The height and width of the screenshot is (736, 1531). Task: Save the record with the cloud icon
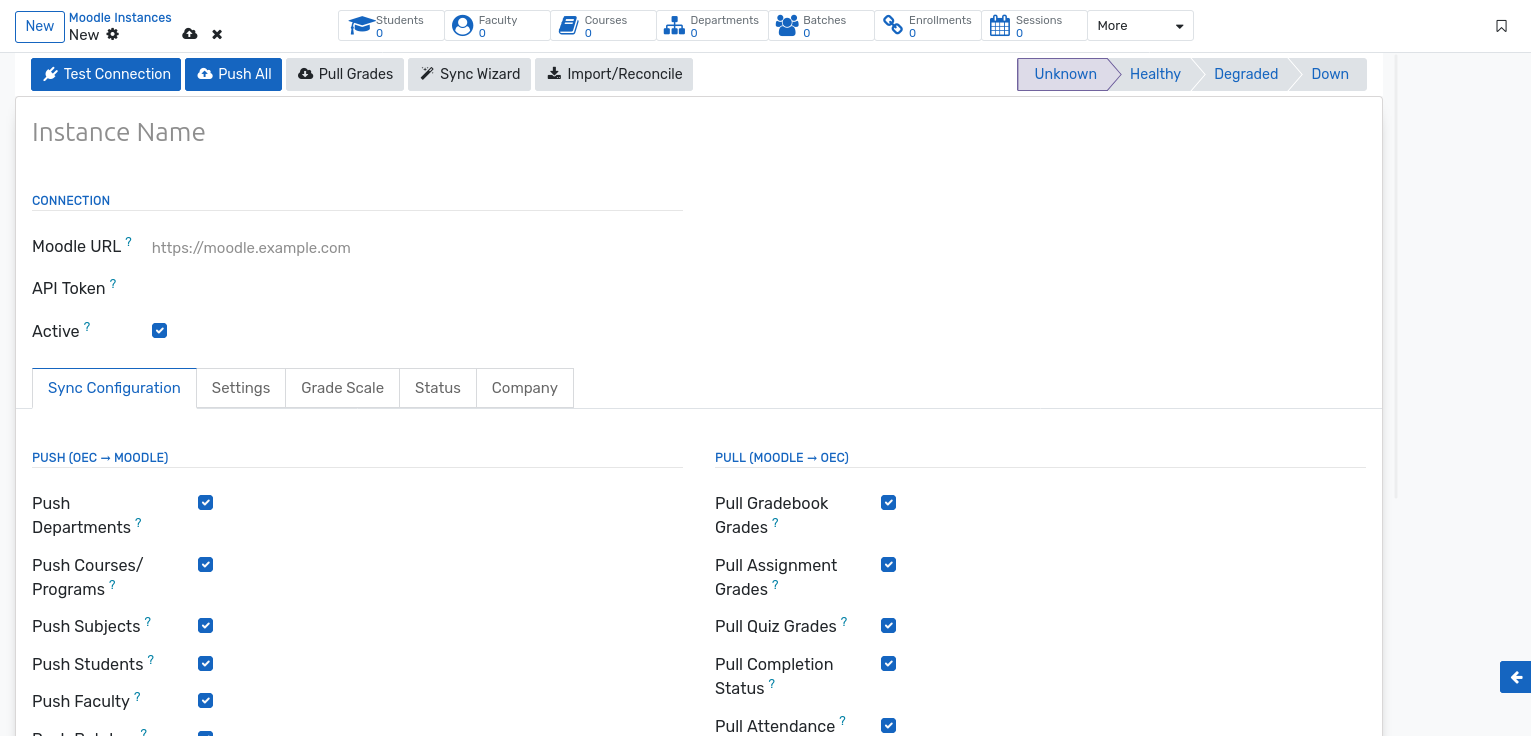click(x=190, y=34)
